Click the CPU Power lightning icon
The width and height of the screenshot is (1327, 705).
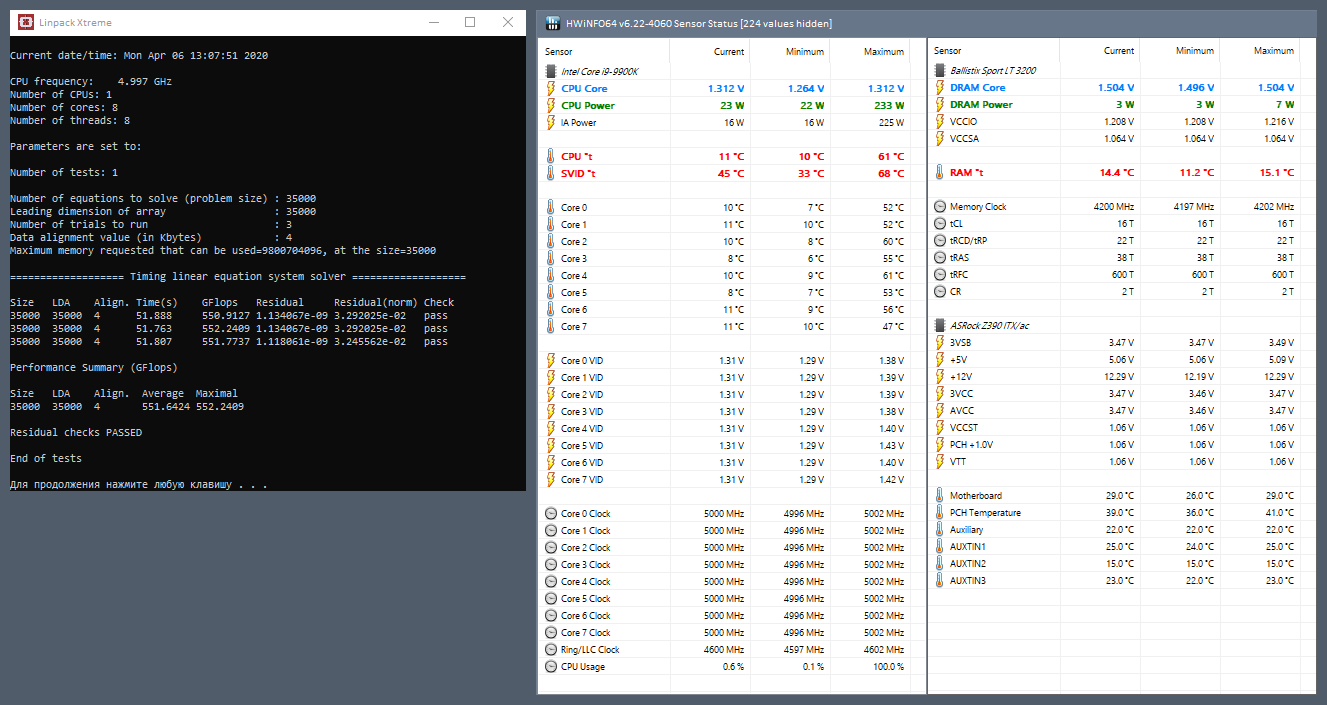point(550,105)
